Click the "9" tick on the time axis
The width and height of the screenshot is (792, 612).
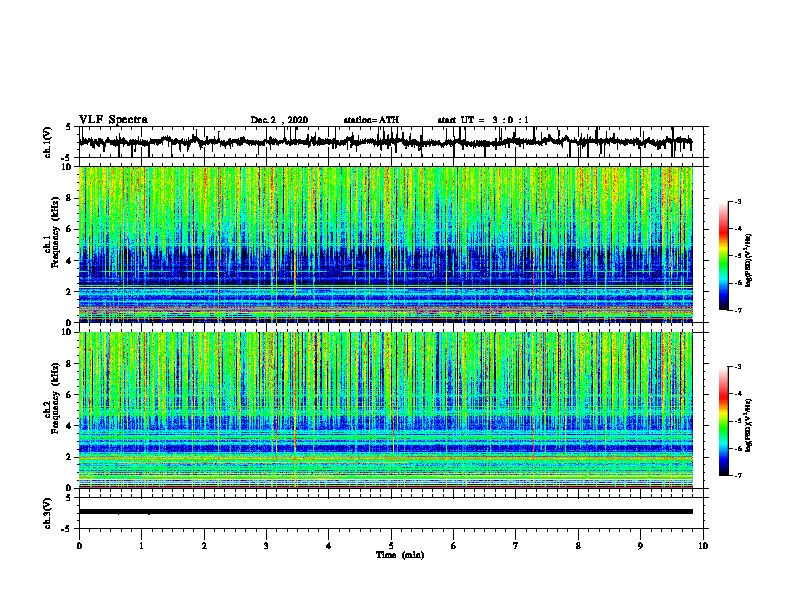pyautogui.click(x=640, y=546)
